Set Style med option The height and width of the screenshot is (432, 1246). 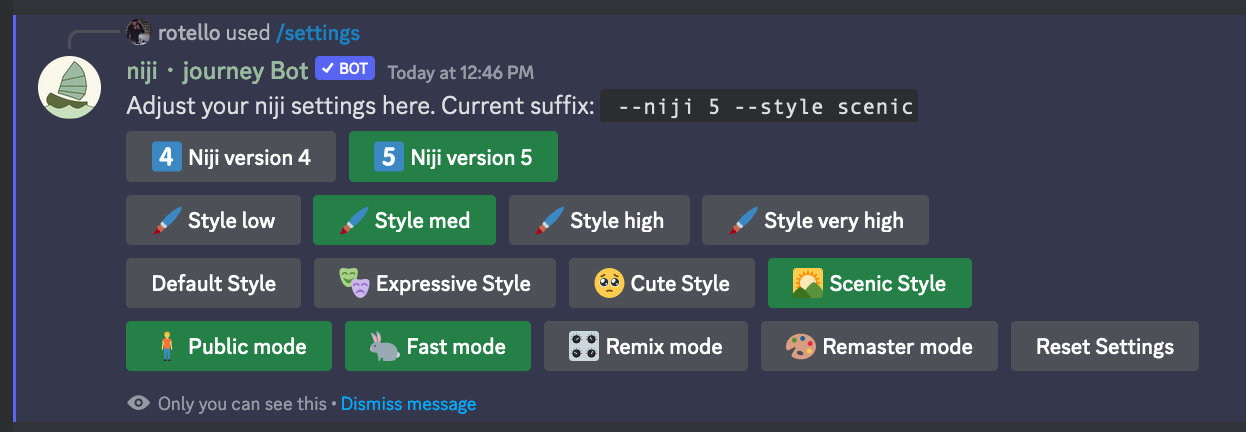pyautogui.click(x=405, y=220)
